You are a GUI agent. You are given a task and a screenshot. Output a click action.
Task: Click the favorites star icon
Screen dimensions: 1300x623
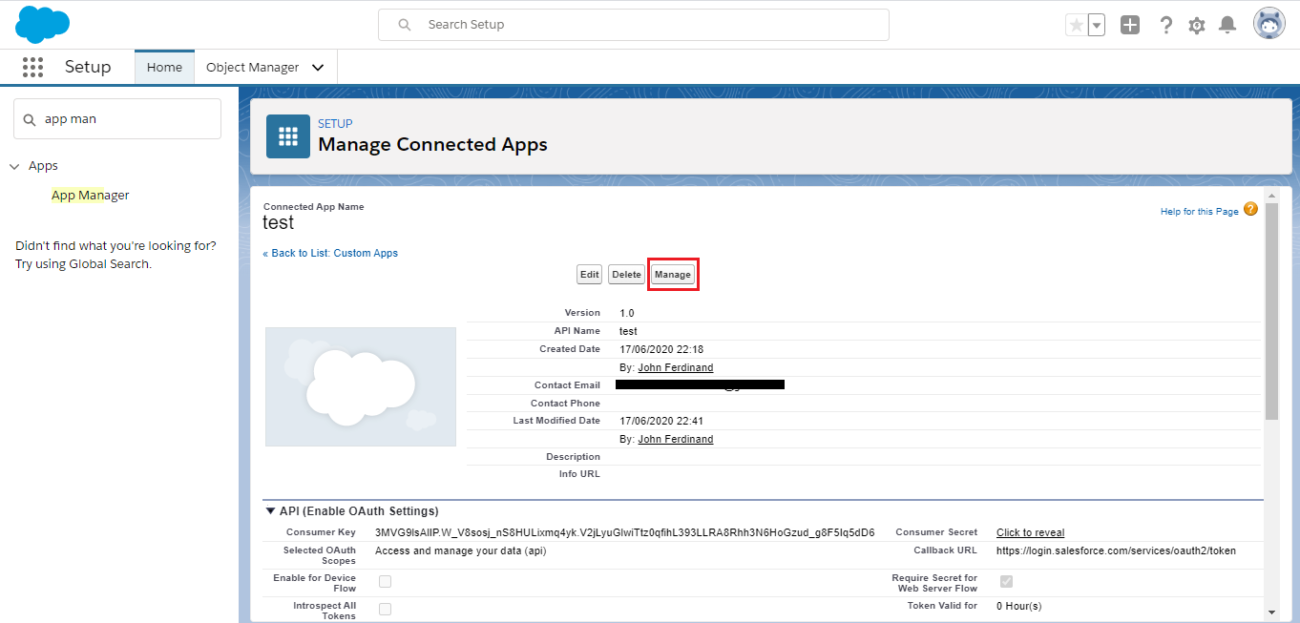coord(1078,23)
